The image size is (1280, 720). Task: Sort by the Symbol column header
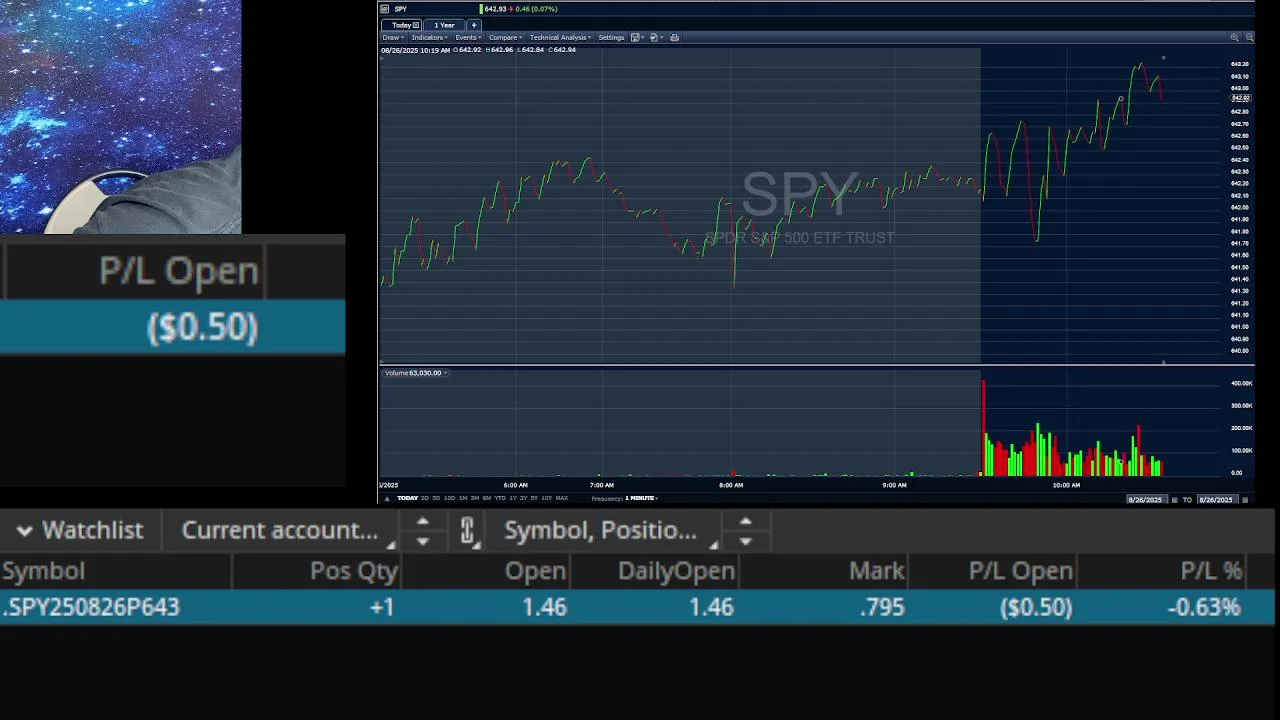point(115,571)
